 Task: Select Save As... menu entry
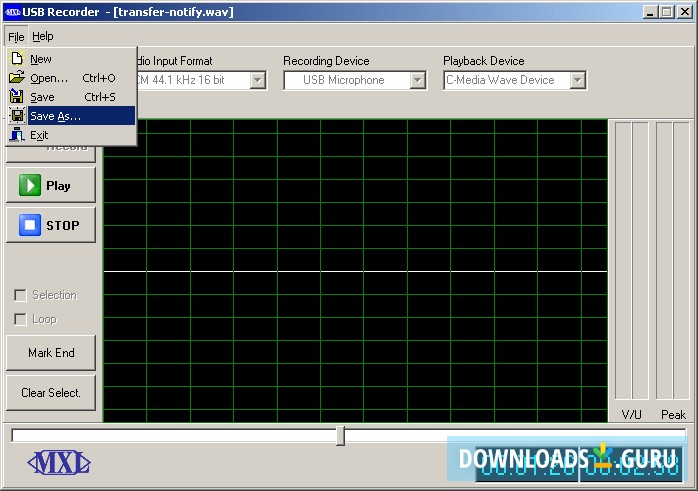pos(71,116)
